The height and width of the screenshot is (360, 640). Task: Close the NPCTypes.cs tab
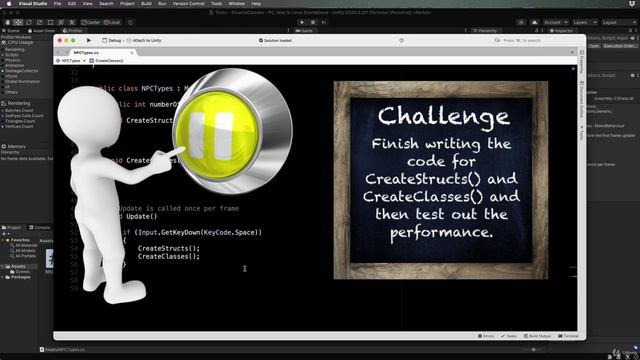[132, 53]
